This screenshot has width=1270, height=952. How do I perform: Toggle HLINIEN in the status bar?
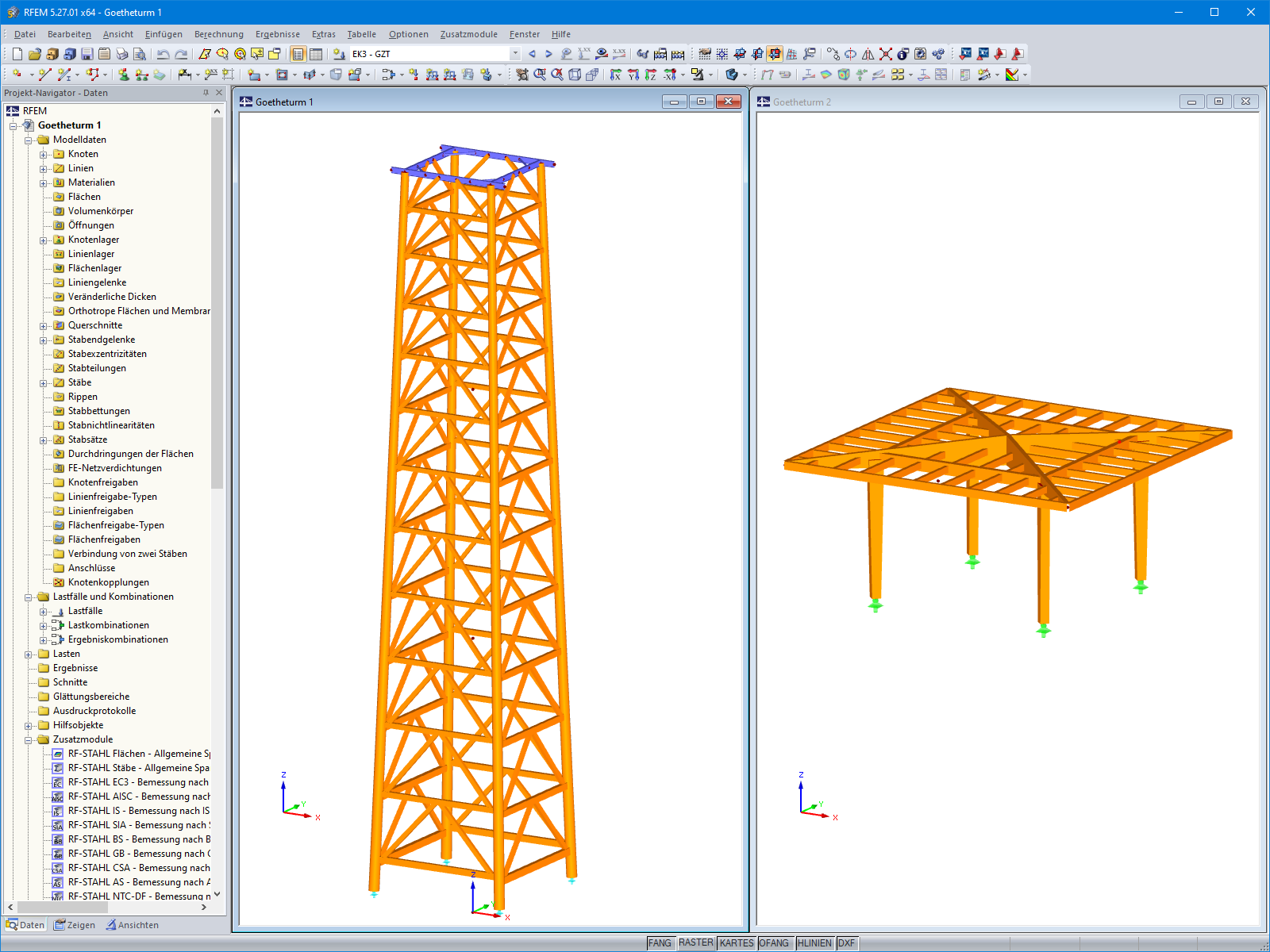coord(813,943)
